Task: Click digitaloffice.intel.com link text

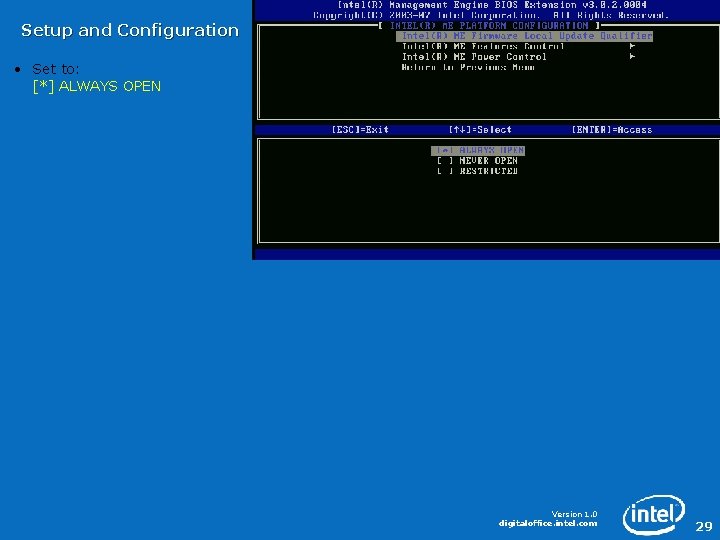Action: (x=548, y=523)
